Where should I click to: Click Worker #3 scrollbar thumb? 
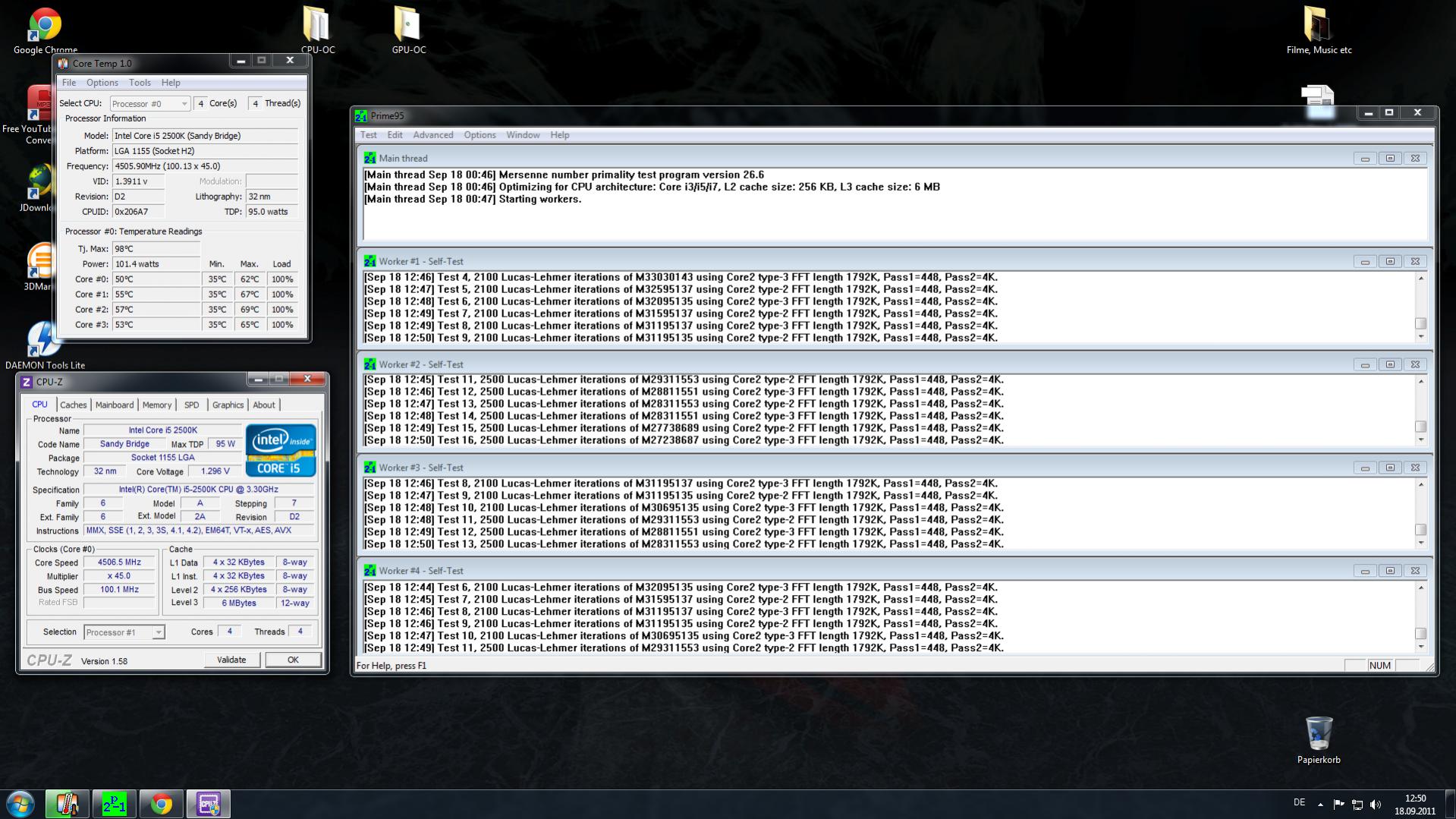pyautogui.click(x=1421, y=530)
